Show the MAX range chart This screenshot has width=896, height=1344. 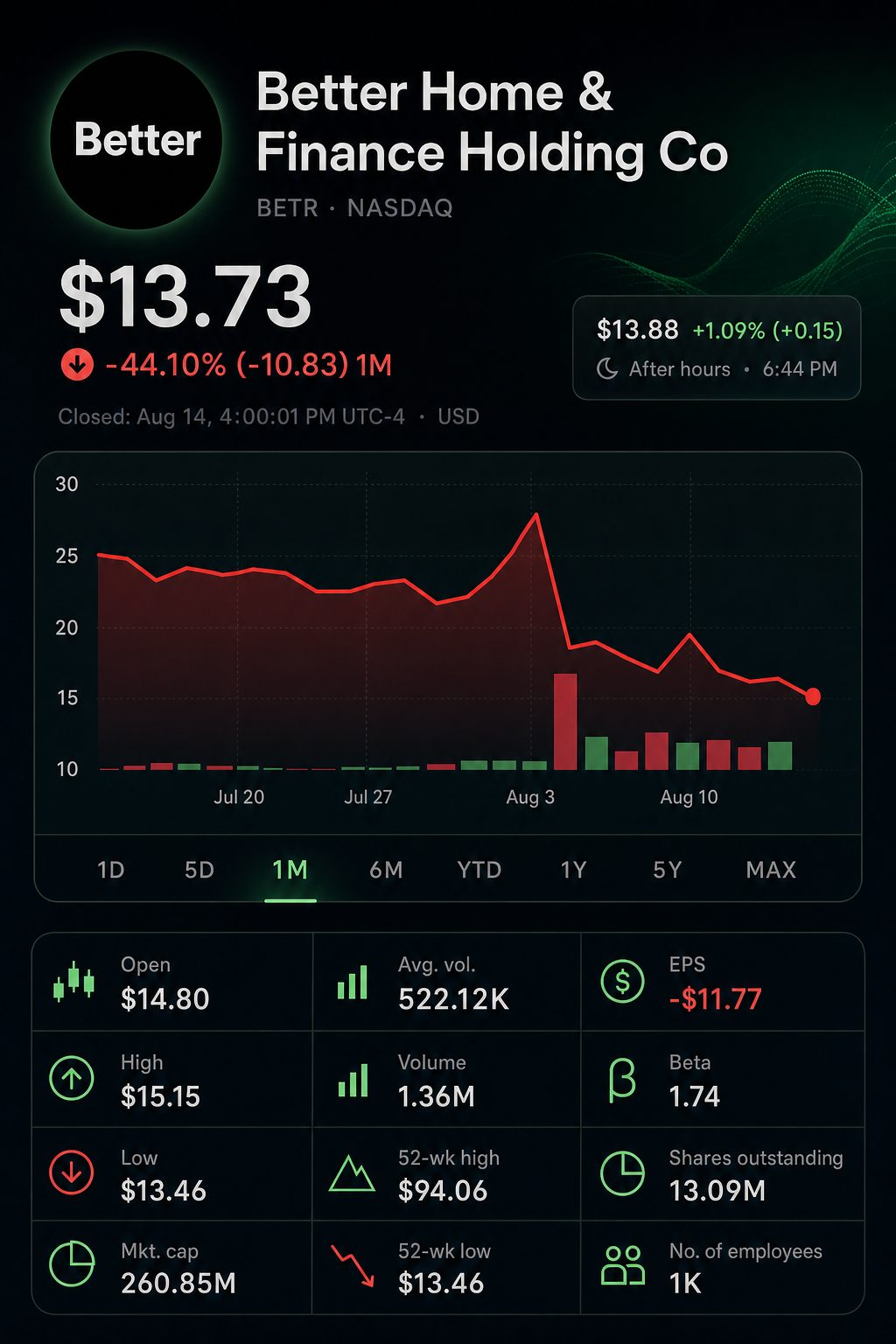(771, 870)
